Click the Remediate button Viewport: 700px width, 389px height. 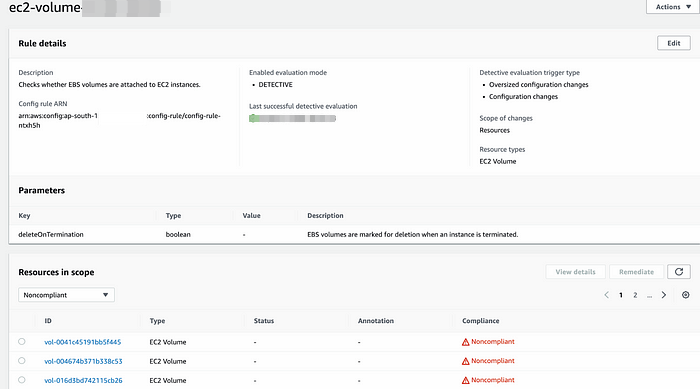[x=636, y=272]
